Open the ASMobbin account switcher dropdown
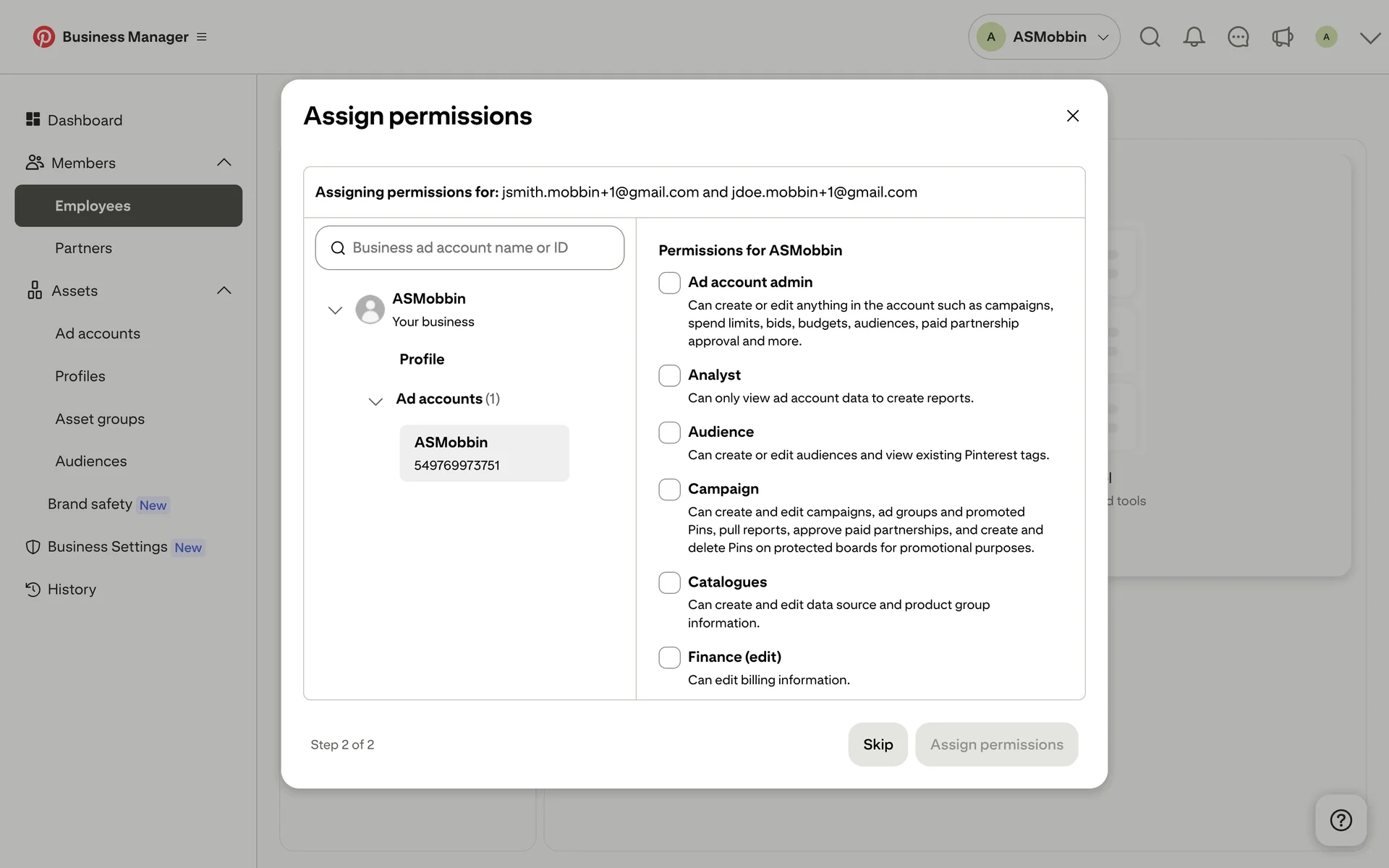Viewport: 1389px width, 868px height. click(x=1043, y=37)
